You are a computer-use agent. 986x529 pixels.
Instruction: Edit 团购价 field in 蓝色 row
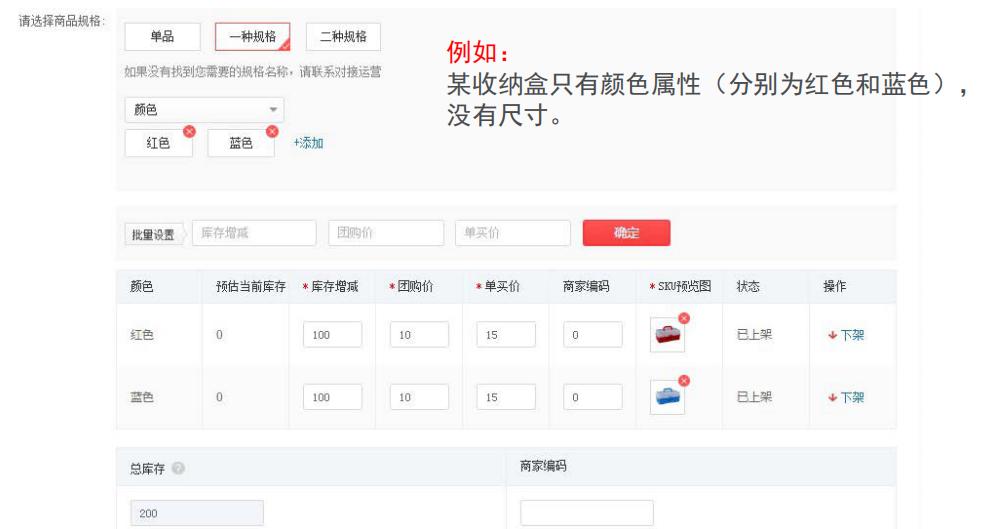click(419, 397)
